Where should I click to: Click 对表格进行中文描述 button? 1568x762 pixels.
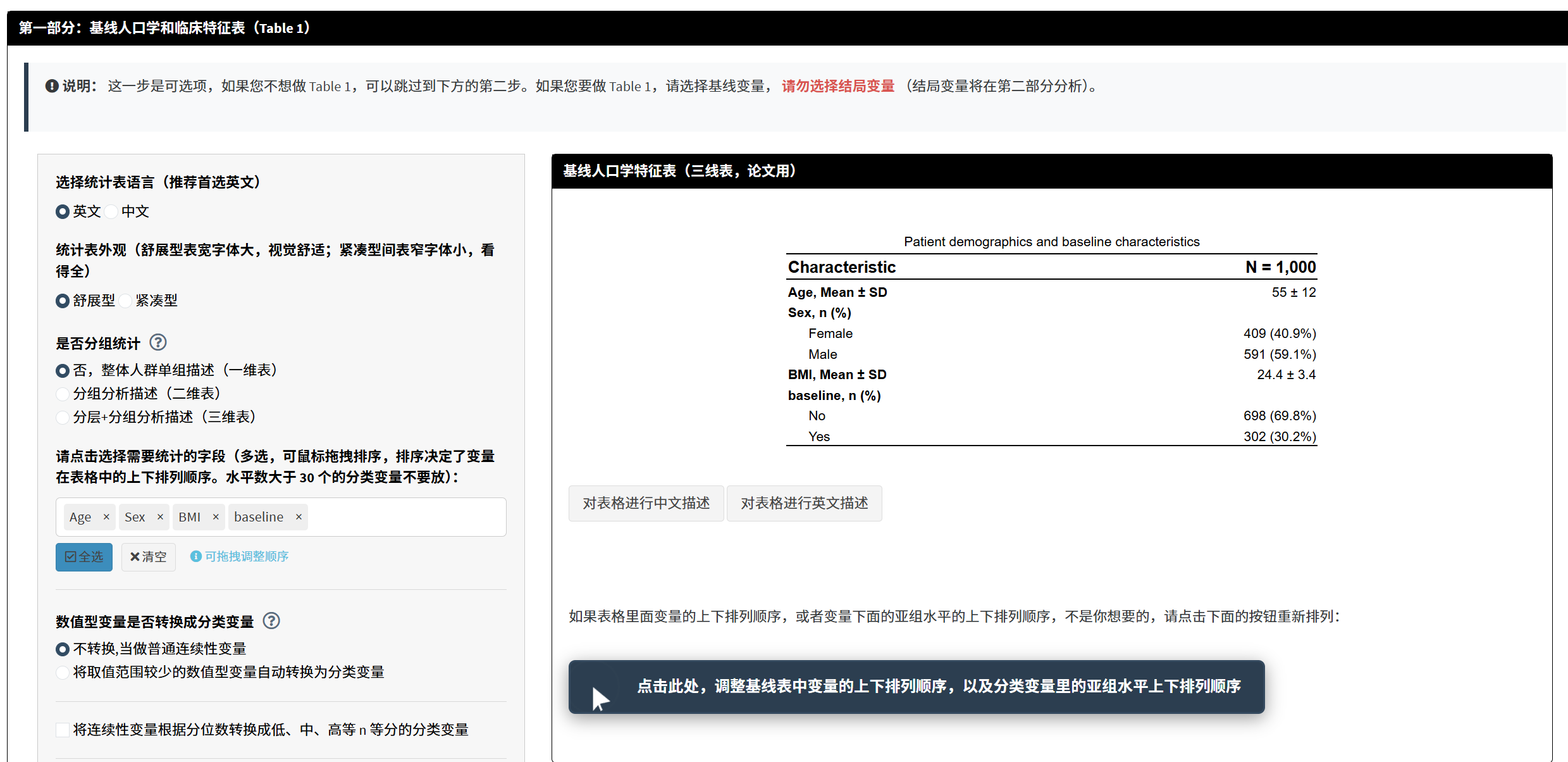(x=646, y=503)
